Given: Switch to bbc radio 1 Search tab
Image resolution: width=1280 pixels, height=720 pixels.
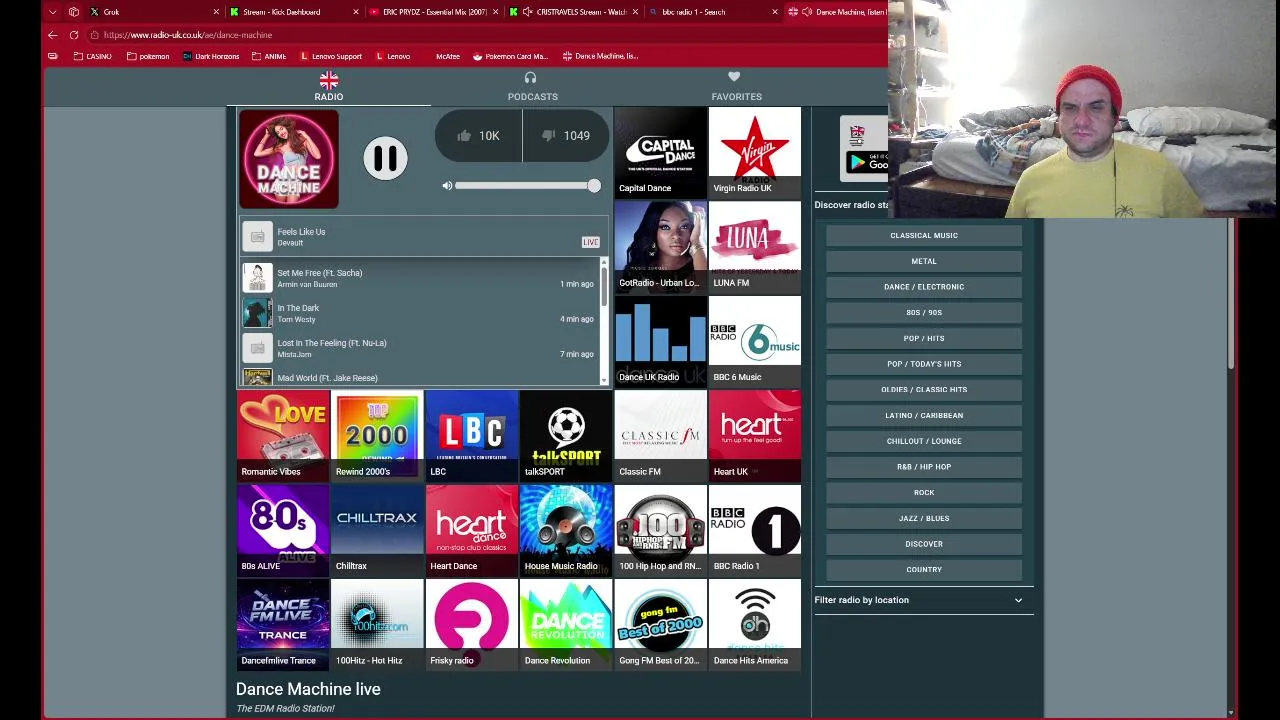Looking at the screenshot, I should pos(712,12).
